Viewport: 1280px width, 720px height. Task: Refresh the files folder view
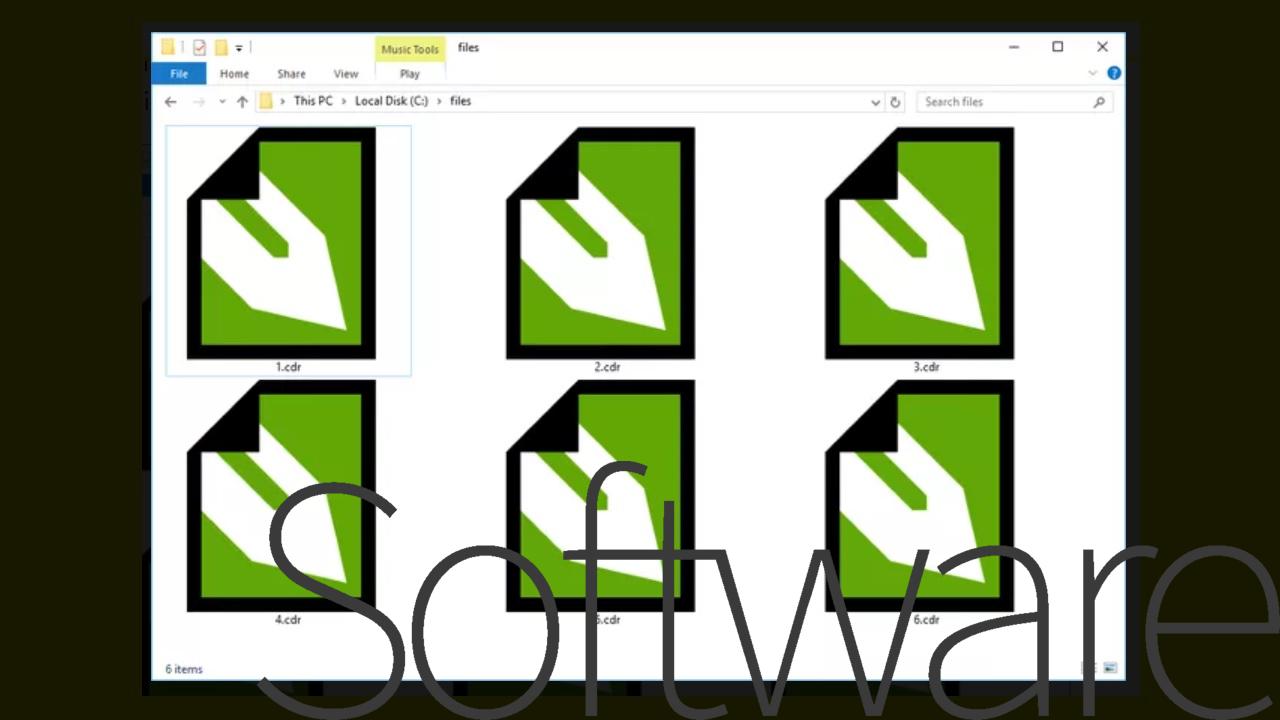(895, 102)
